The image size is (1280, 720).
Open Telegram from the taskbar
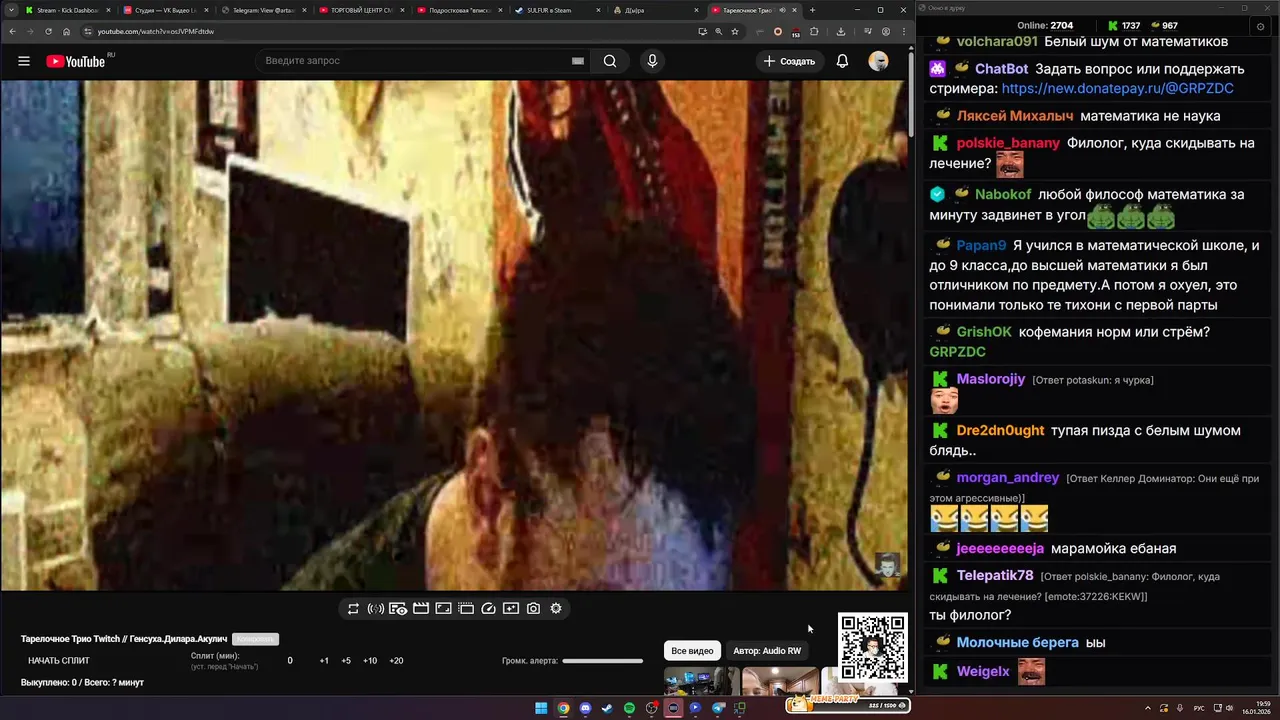(x=718, y=708)
